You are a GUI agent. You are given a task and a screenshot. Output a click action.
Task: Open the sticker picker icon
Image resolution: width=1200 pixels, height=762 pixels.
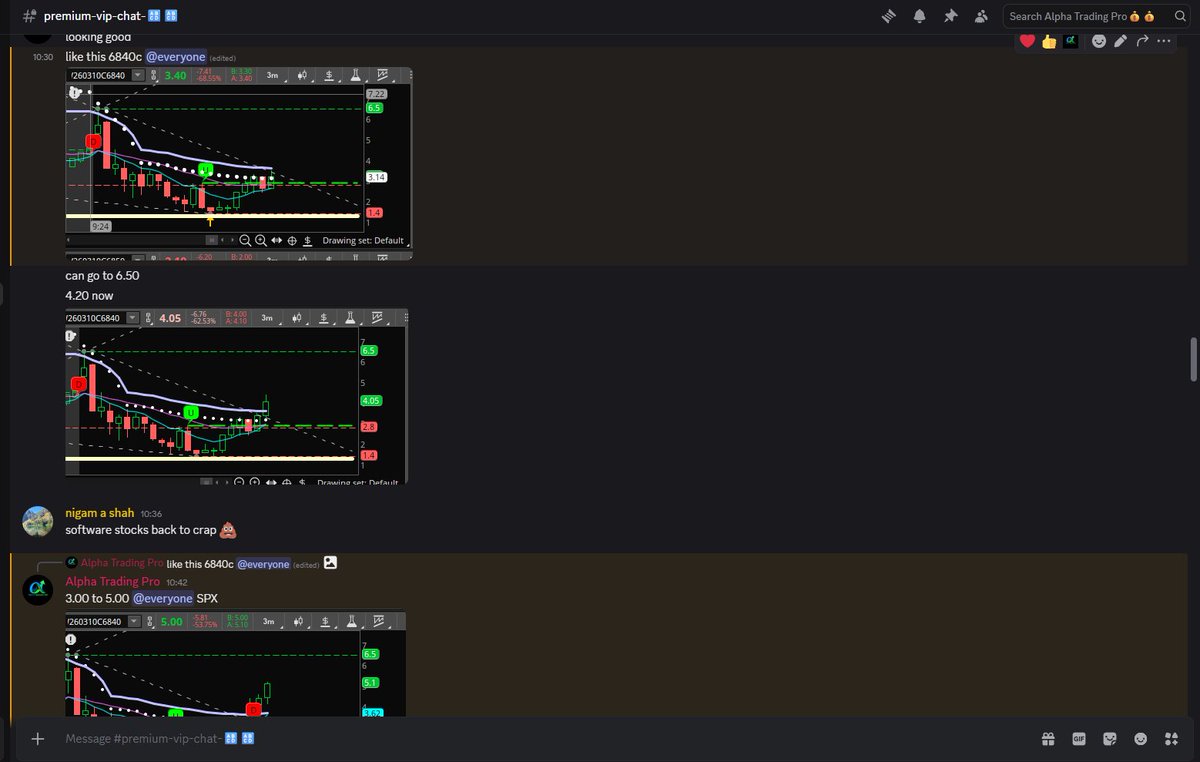coord(1110,739)
